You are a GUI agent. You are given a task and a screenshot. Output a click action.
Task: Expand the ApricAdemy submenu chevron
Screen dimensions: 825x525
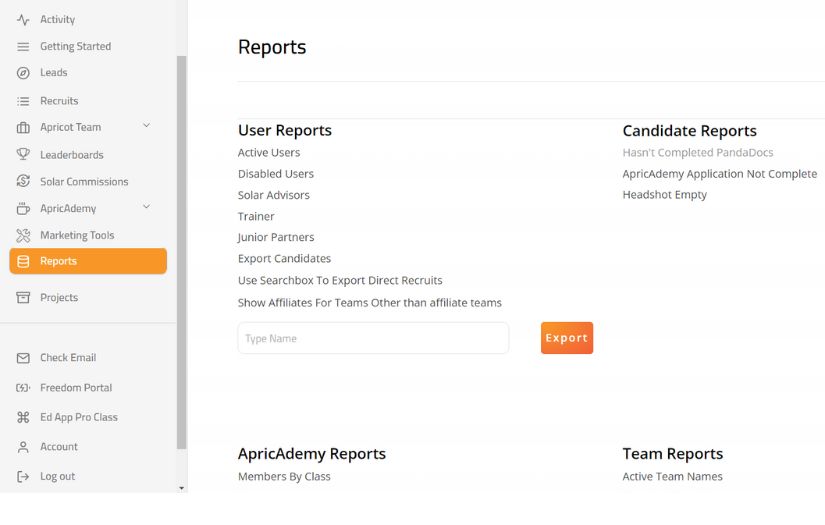point(147,207)
